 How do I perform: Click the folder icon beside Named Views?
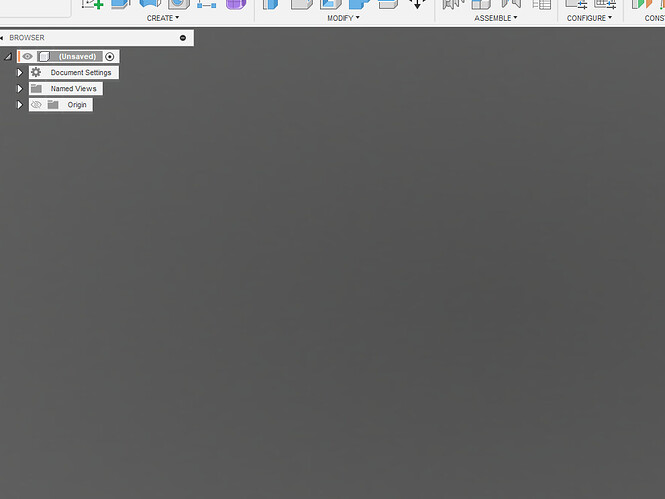36,89
